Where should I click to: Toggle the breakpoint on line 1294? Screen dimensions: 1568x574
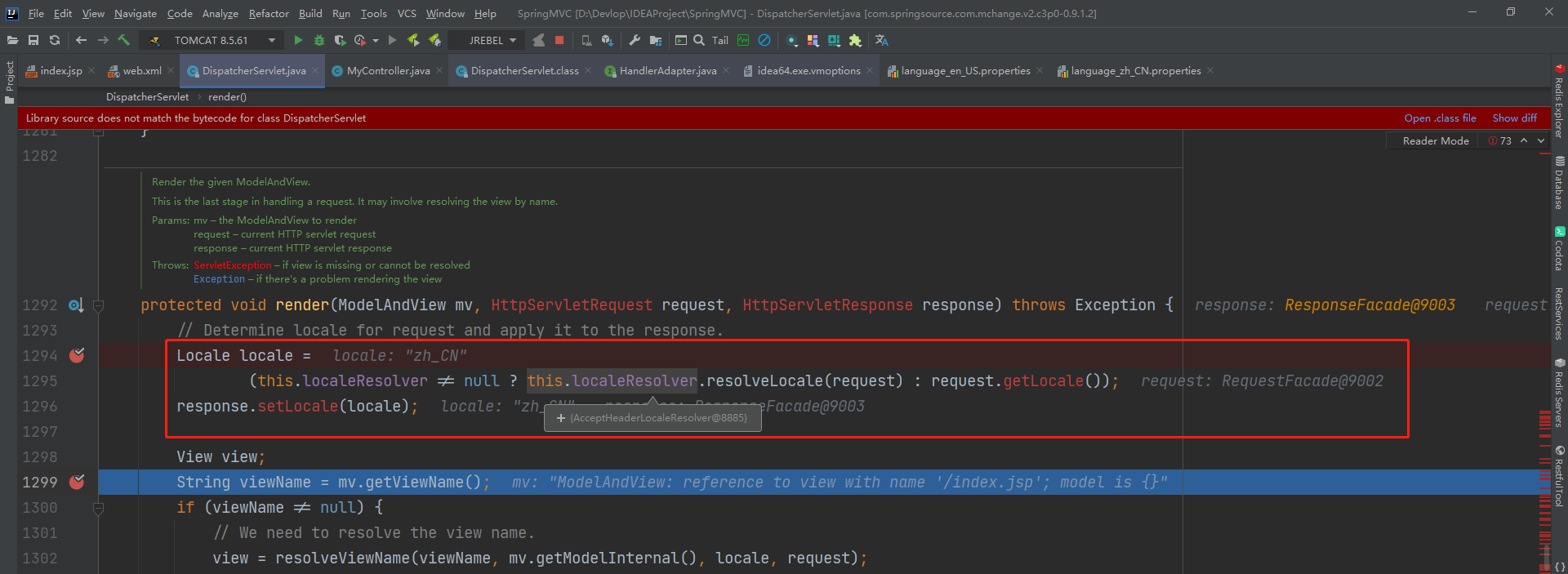tap(77, 356)
